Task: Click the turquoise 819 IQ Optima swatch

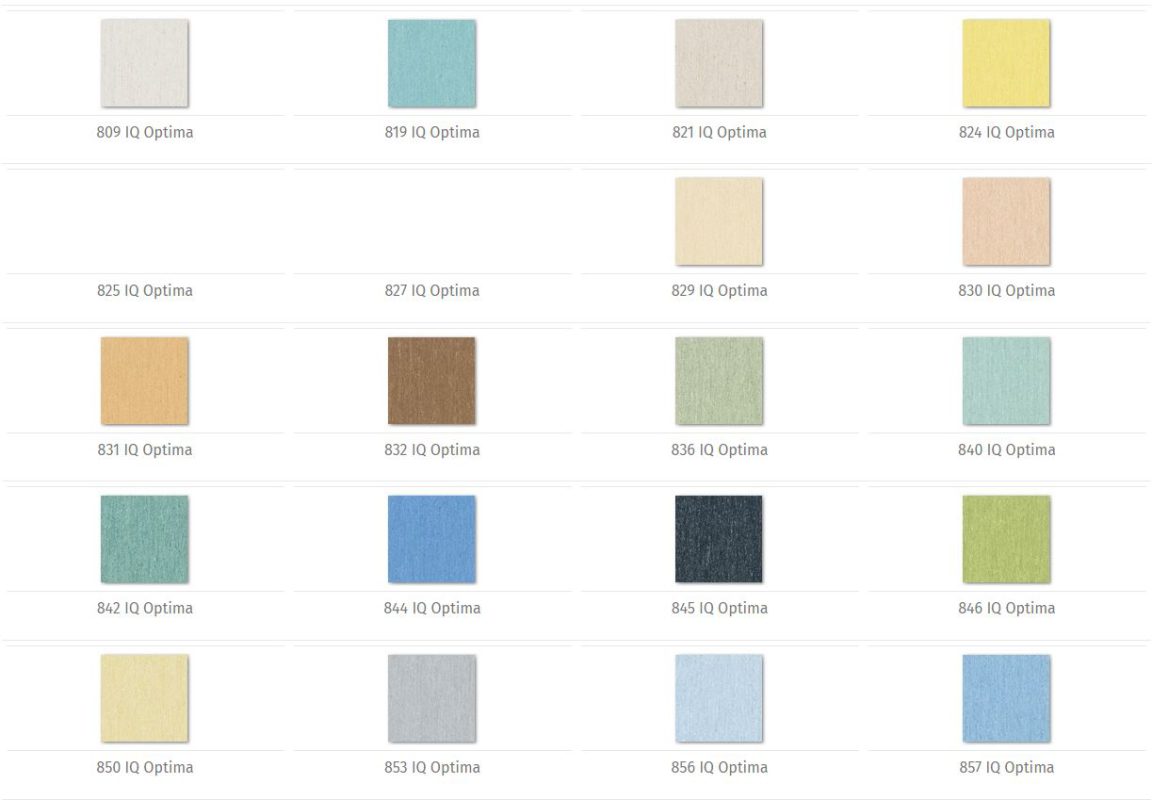Action: [431, 63]
